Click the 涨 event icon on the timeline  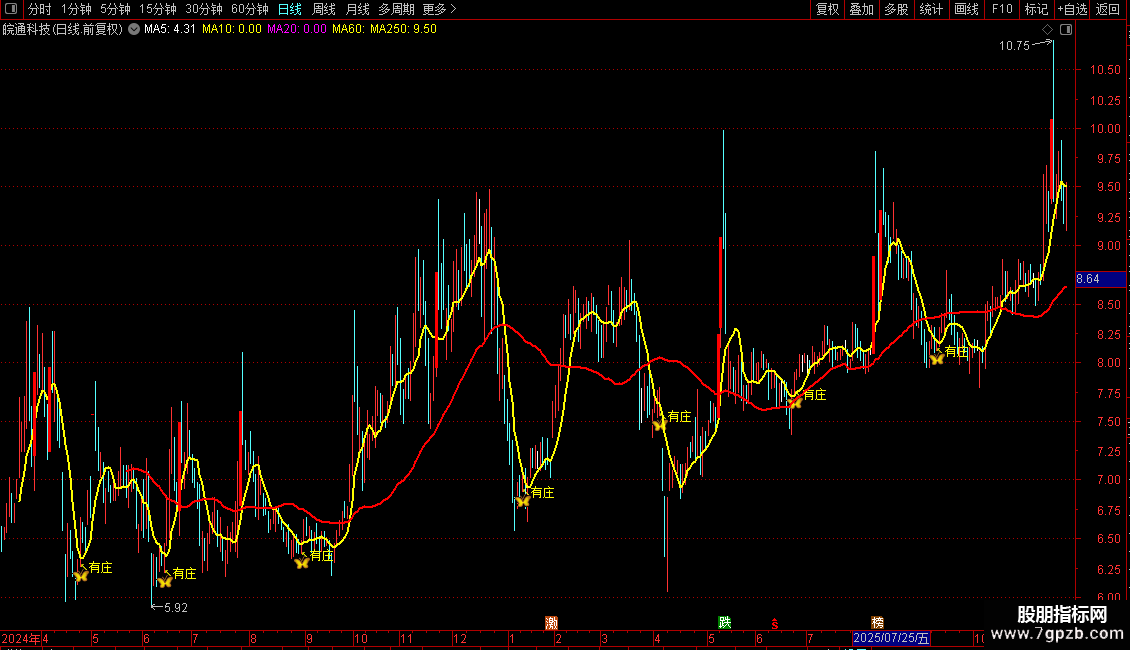[x=552, y=623]
